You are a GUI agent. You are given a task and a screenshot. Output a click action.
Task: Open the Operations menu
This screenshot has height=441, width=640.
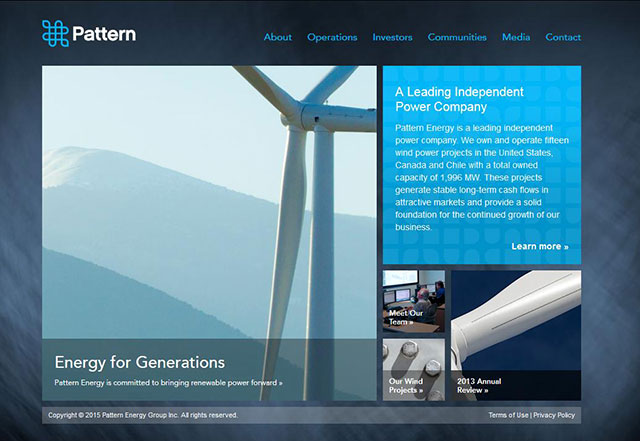[332, 38]
